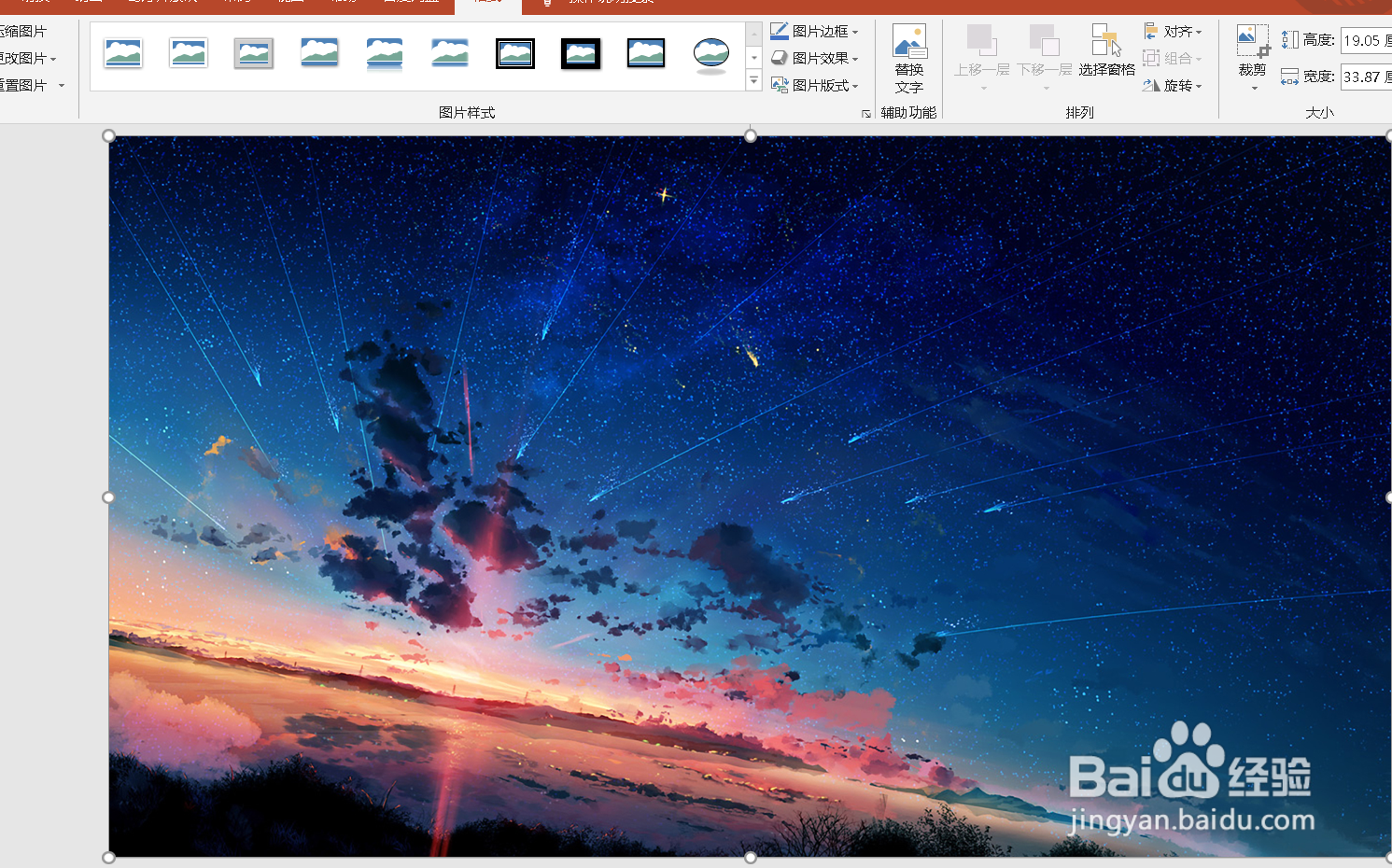Click the 上移一层 bring forward icon
Viewport: 1392px width, 868px height.
coord(980,41)
